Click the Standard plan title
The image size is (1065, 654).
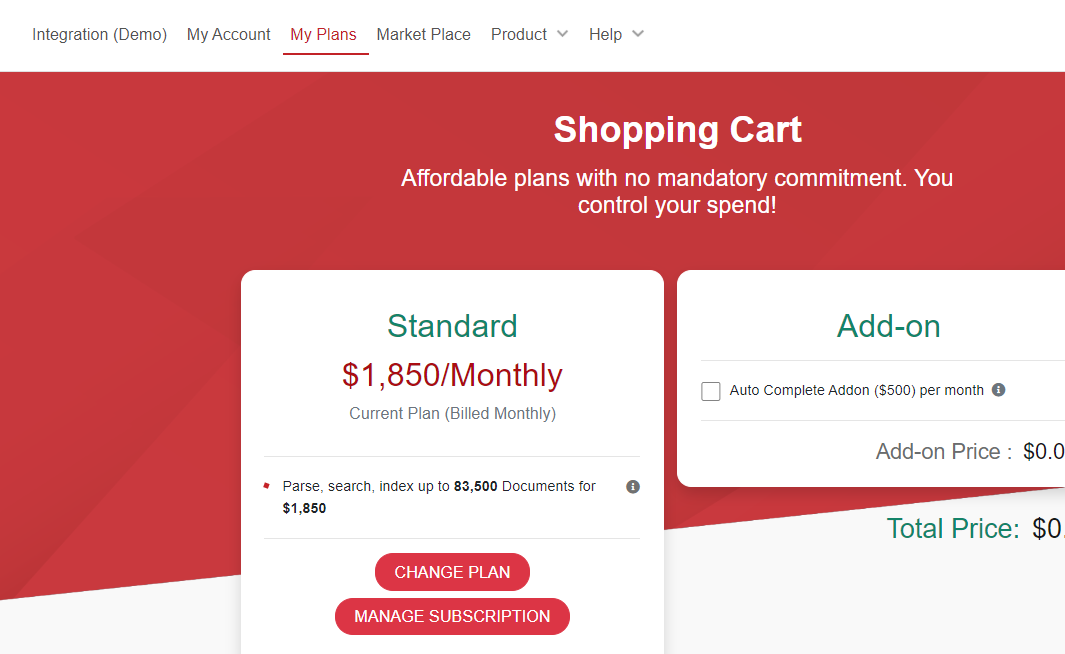pos(452,326)
